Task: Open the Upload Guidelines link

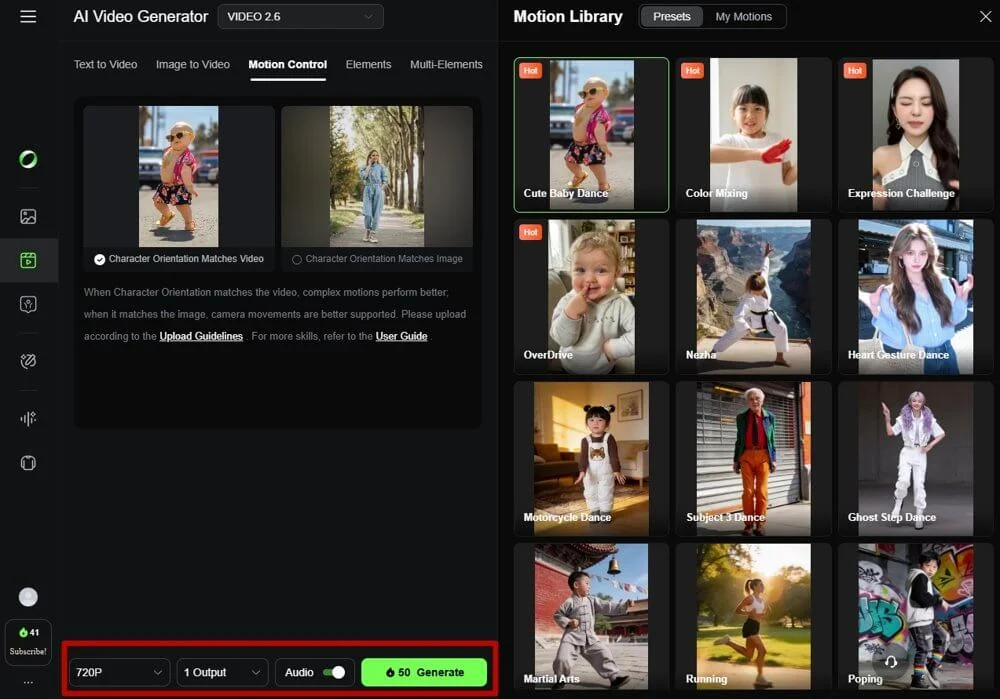Action: coord(201,337)
